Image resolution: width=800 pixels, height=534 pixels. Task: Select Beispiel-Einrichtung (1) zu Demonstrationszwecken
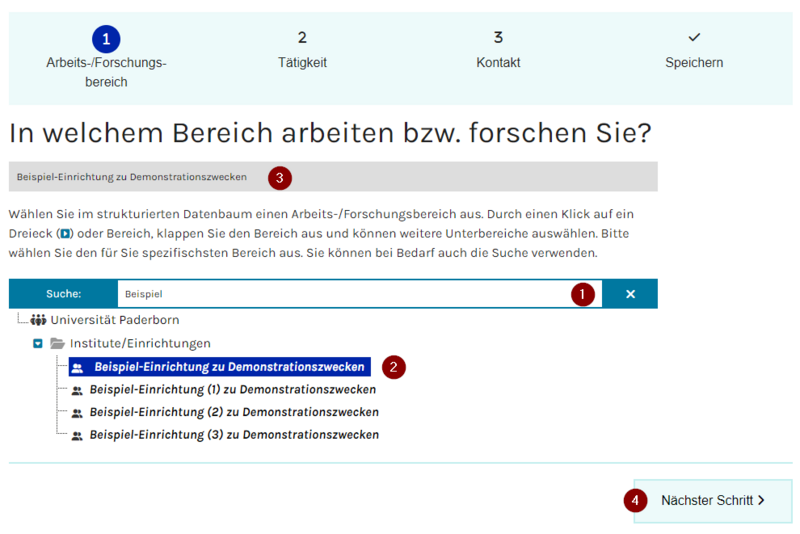tap(232, 389)
